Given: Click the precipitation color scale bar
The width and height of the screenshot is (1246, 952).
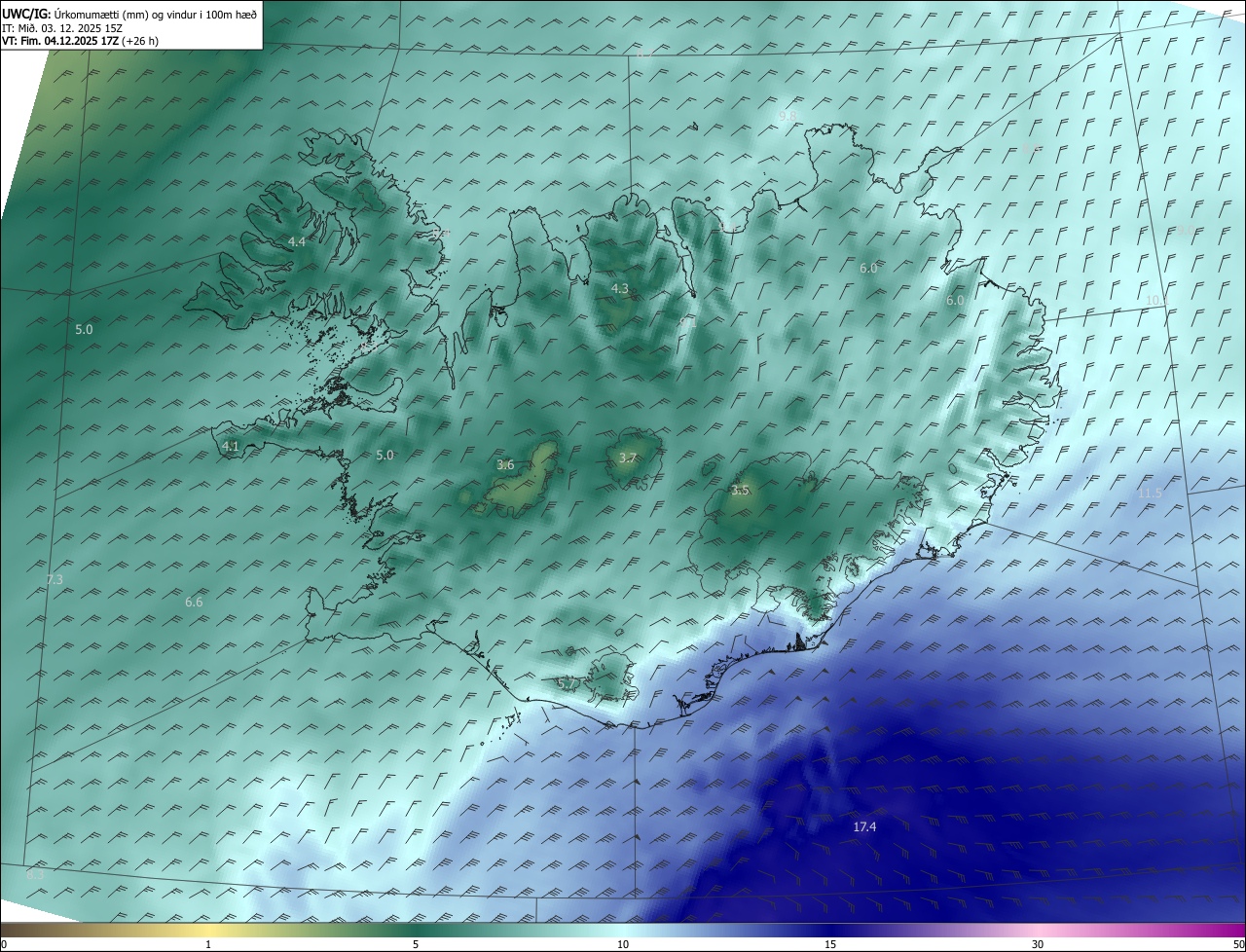Looking at the screenshot, I should pyautogui.click(x=623, y=930).
